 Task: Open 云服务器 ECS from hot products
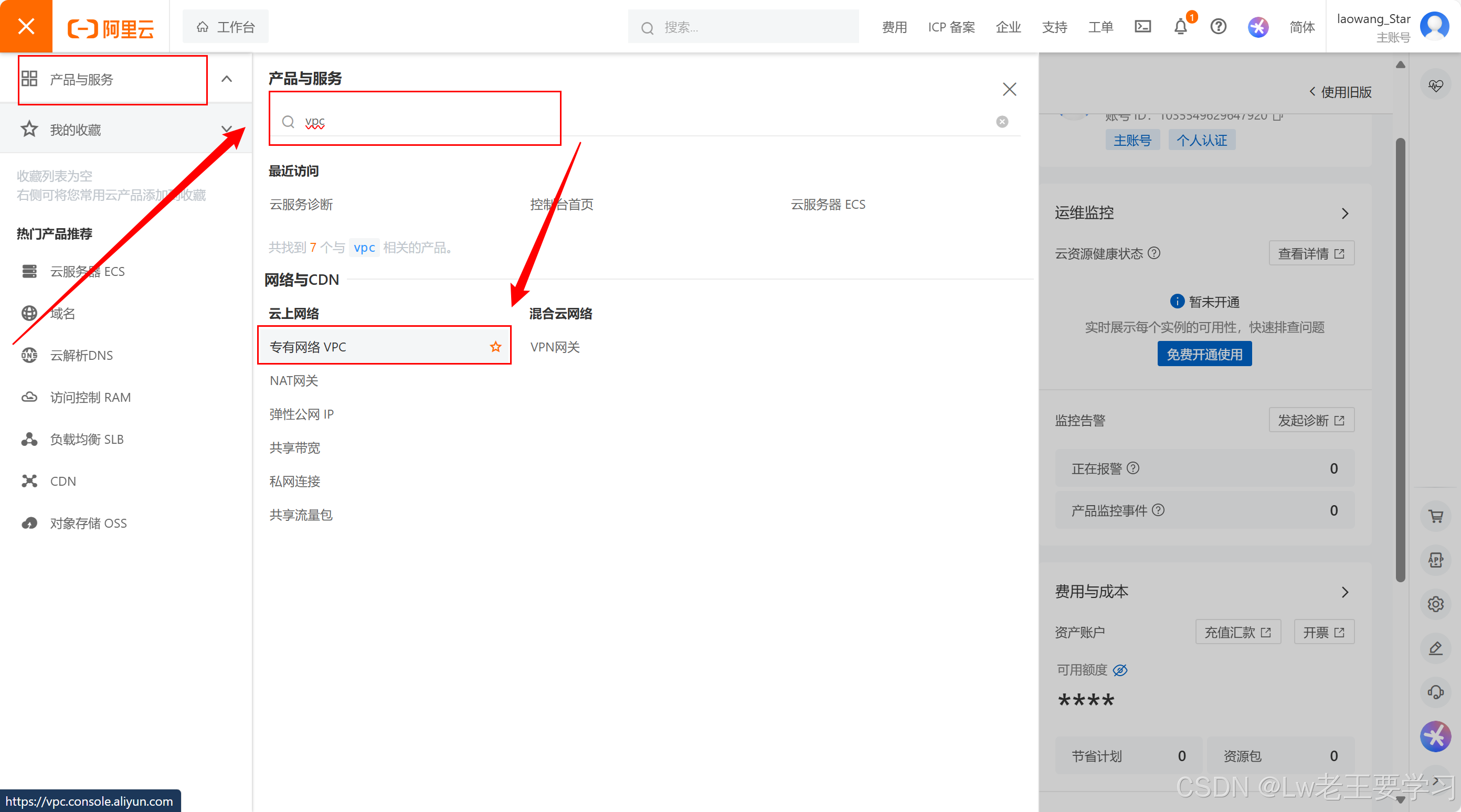87,271
